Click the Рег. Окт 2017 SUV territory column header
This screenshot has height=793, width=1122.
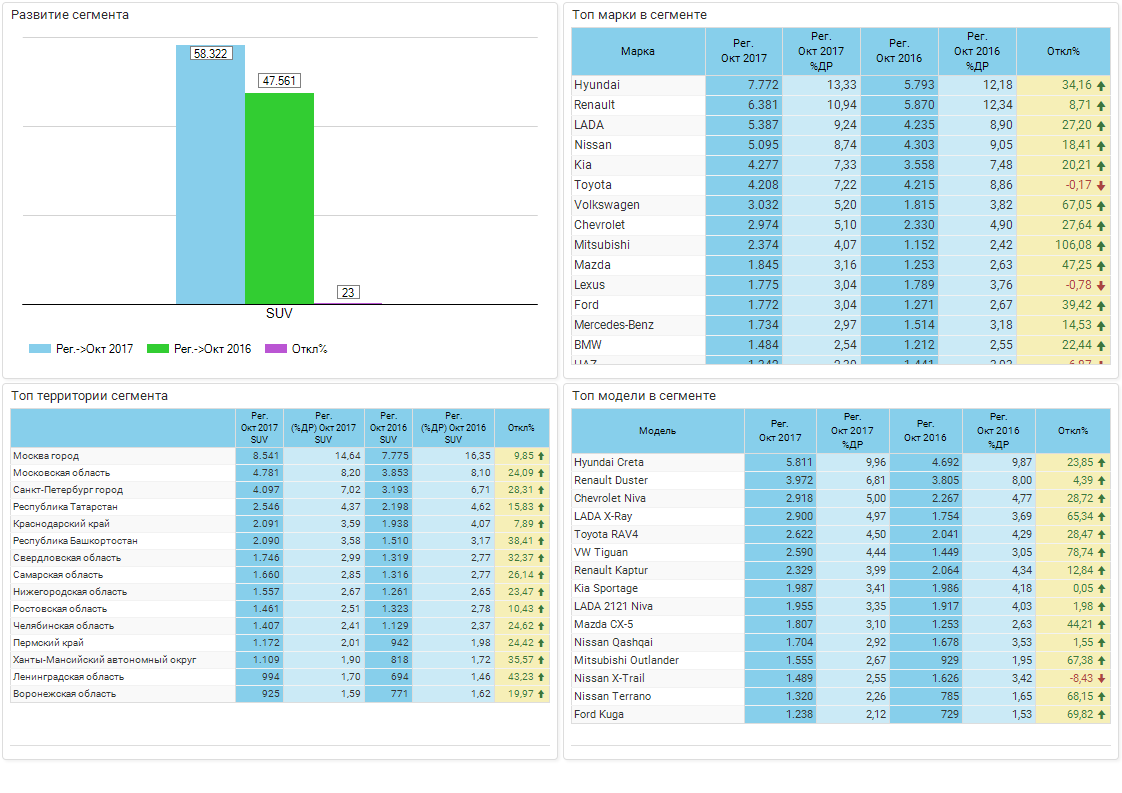259,428
